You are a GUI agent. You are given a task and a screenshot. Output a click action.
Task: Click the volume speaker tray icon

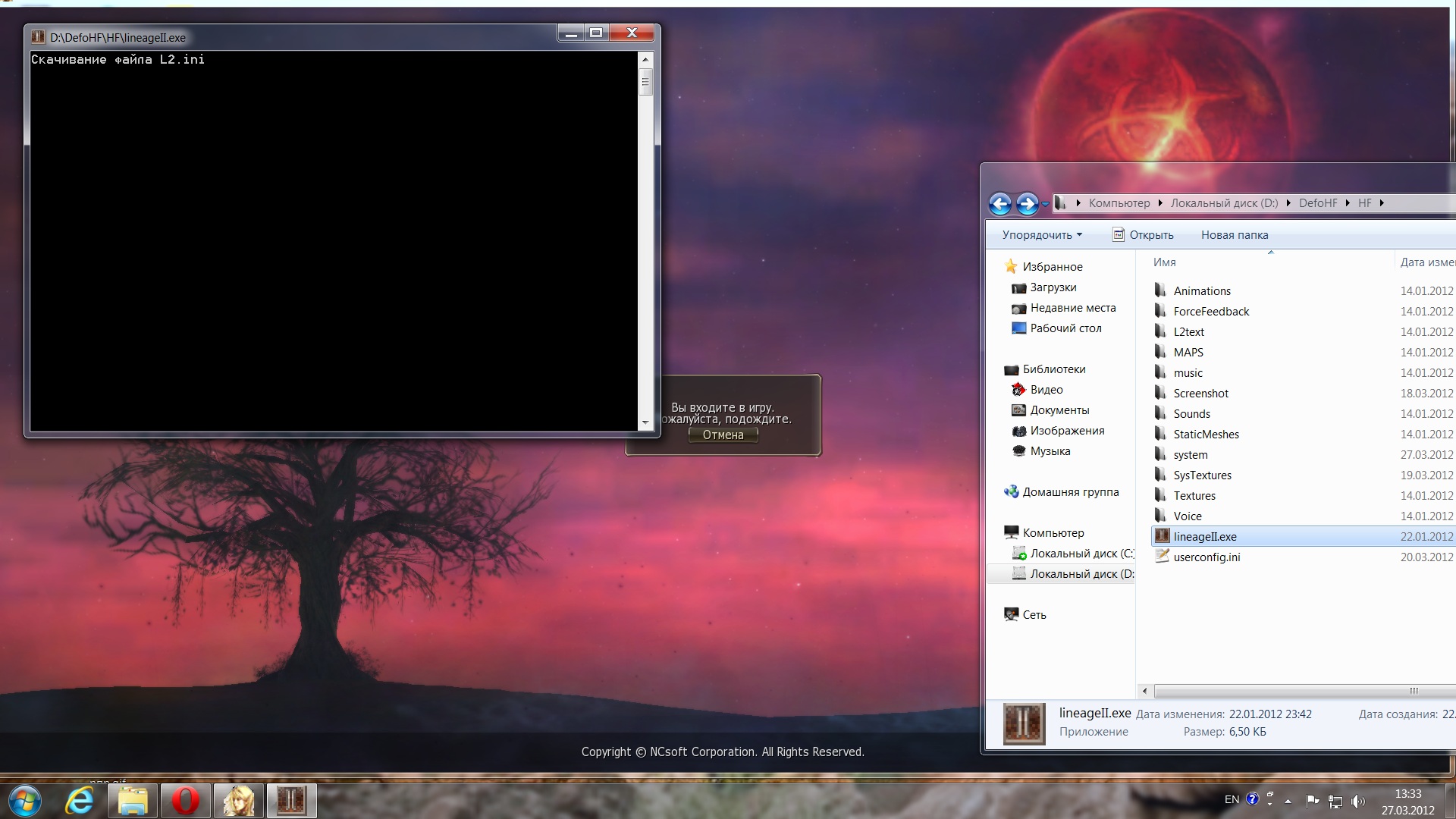pyautogui.click(x=1357, y=801)
